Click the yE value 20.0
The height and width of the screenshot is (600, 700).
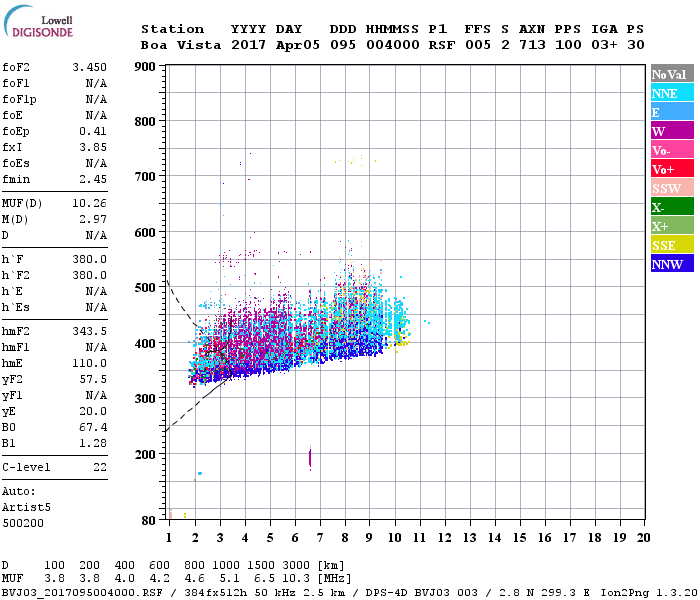[x=93, y=412]
